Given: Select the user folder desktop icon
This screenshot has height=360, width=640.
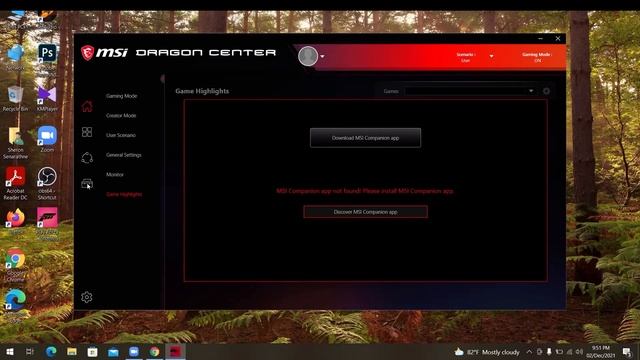Looking at the screenshot, I should point(16,142).
